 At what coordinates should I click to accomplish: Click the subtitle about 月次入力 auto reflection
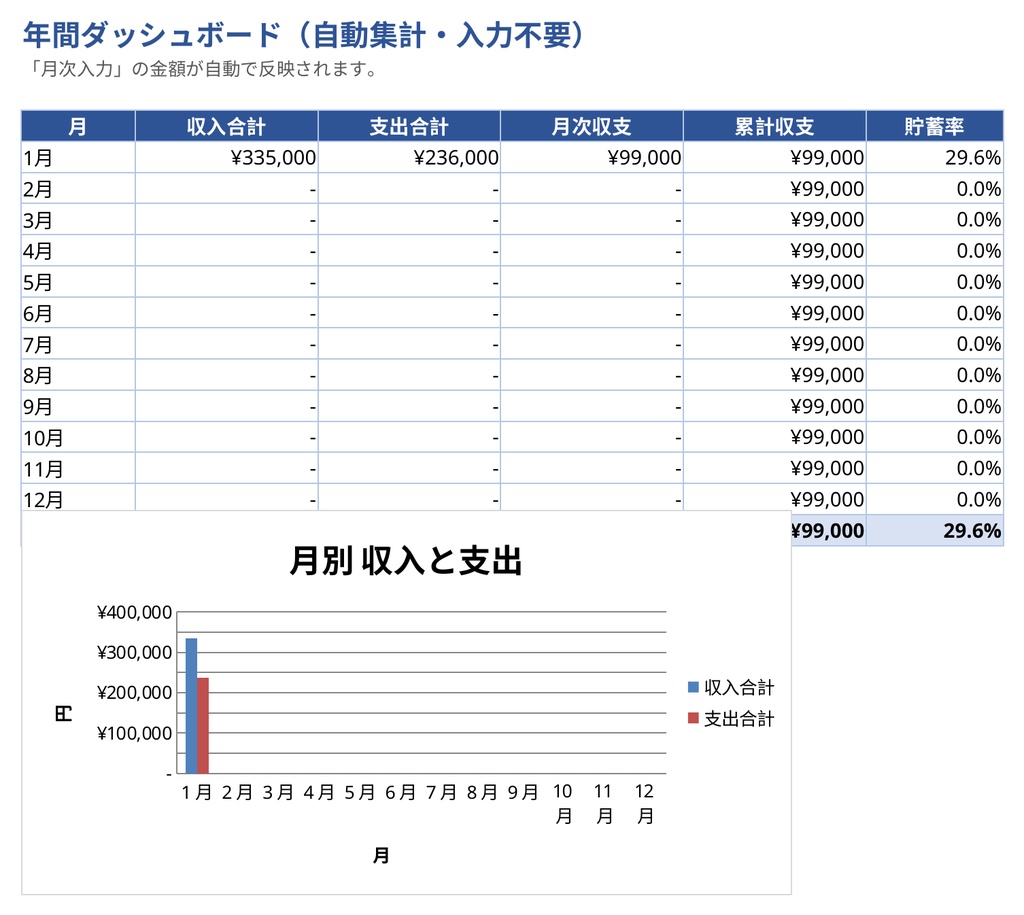point(202,69)
